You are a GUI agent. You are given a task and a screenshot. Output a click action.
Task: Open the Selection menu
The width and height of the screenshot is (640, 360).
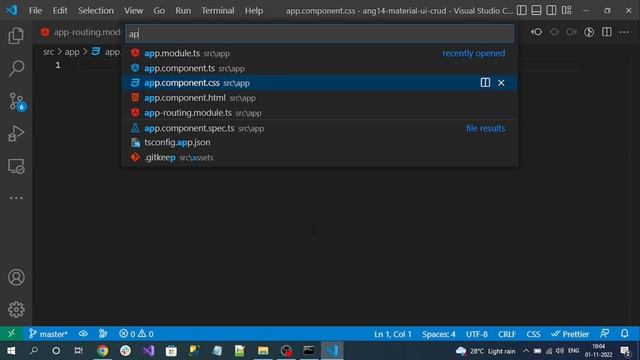coord(96,11)
